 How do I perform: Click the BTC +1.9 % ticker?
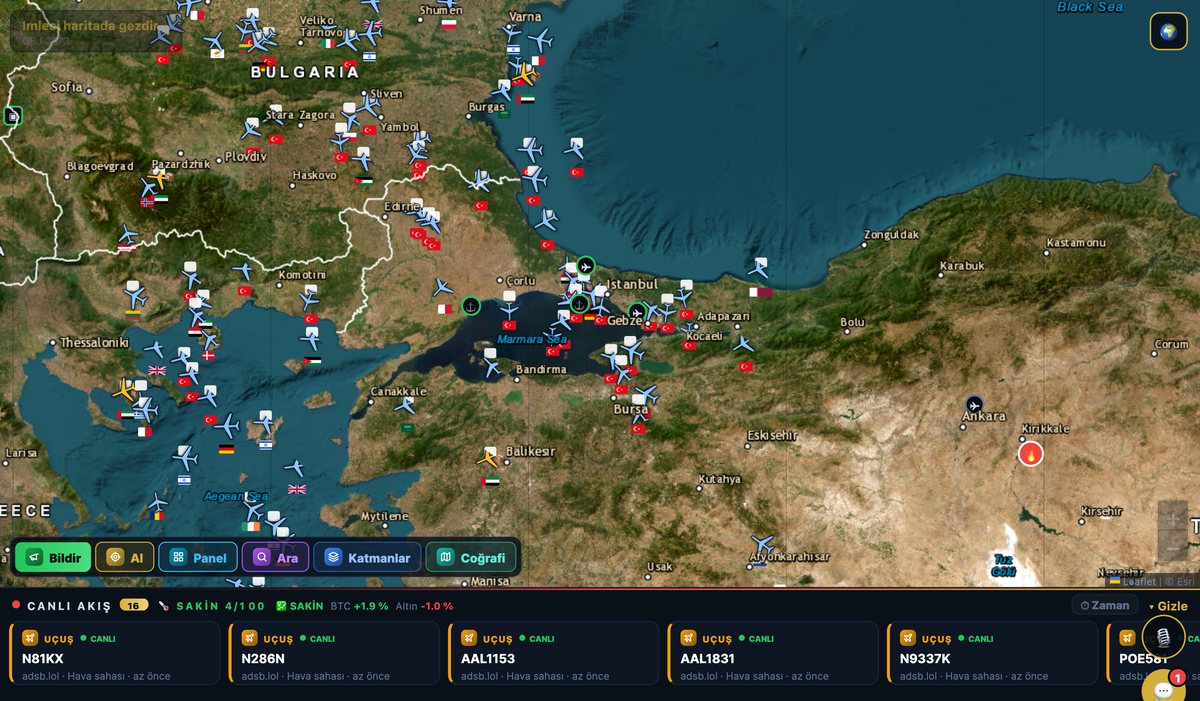pyautogui.click(x=359, y=606)
